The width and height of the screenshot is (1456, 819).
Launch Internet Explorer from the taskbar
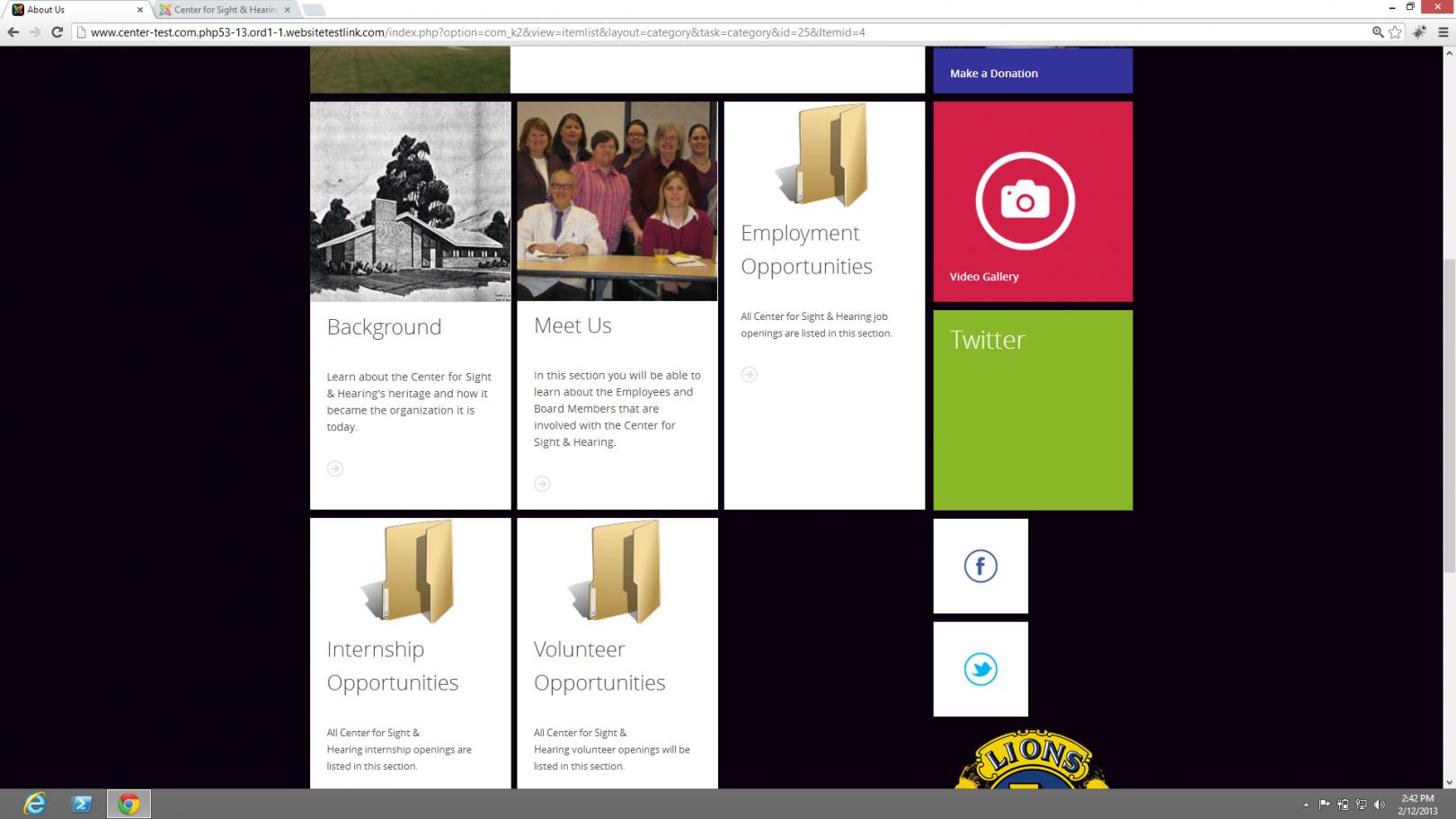click(x=35, y=804)
